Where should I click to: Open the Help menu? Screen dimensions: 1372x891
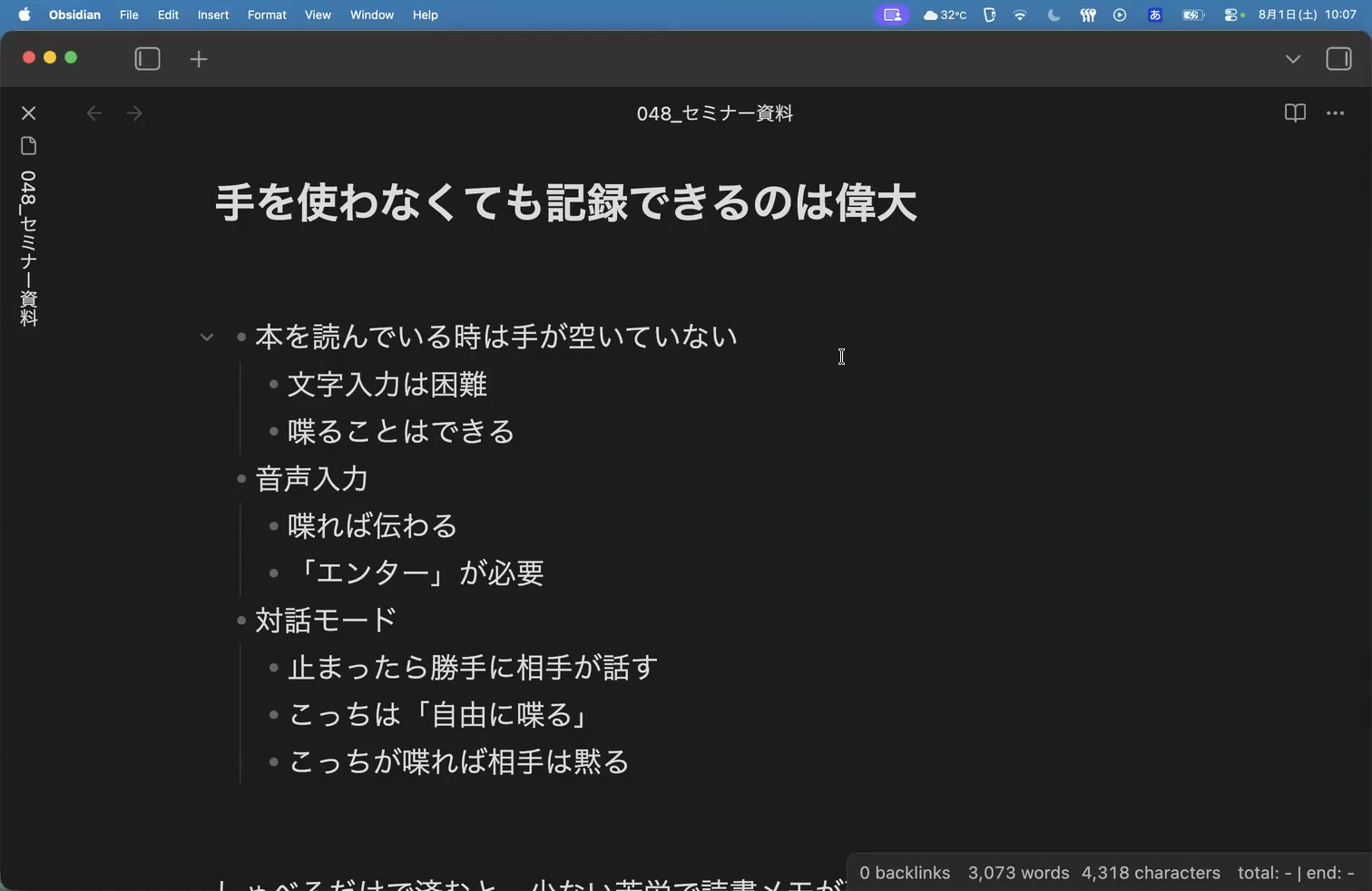pos(426,15)
